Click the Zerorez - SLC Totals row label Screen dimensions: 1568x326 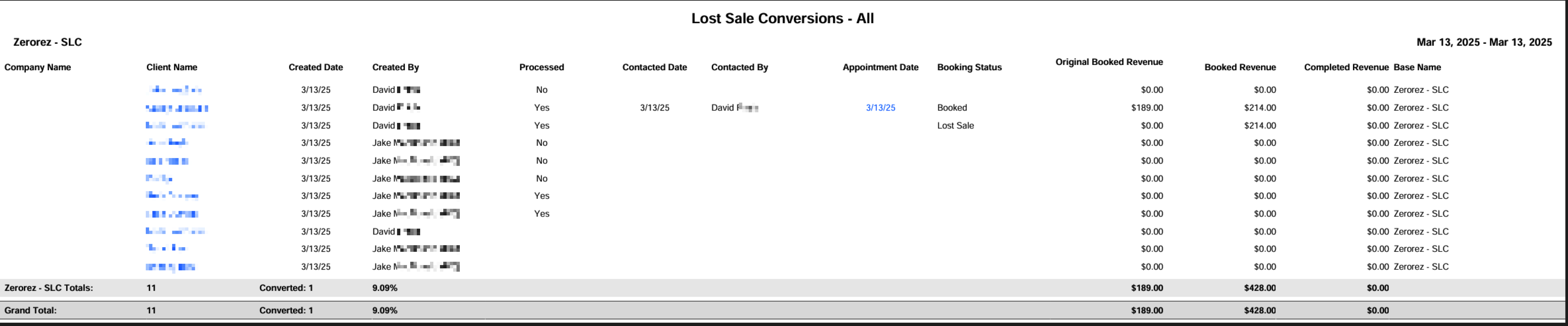tap(49, 288)
